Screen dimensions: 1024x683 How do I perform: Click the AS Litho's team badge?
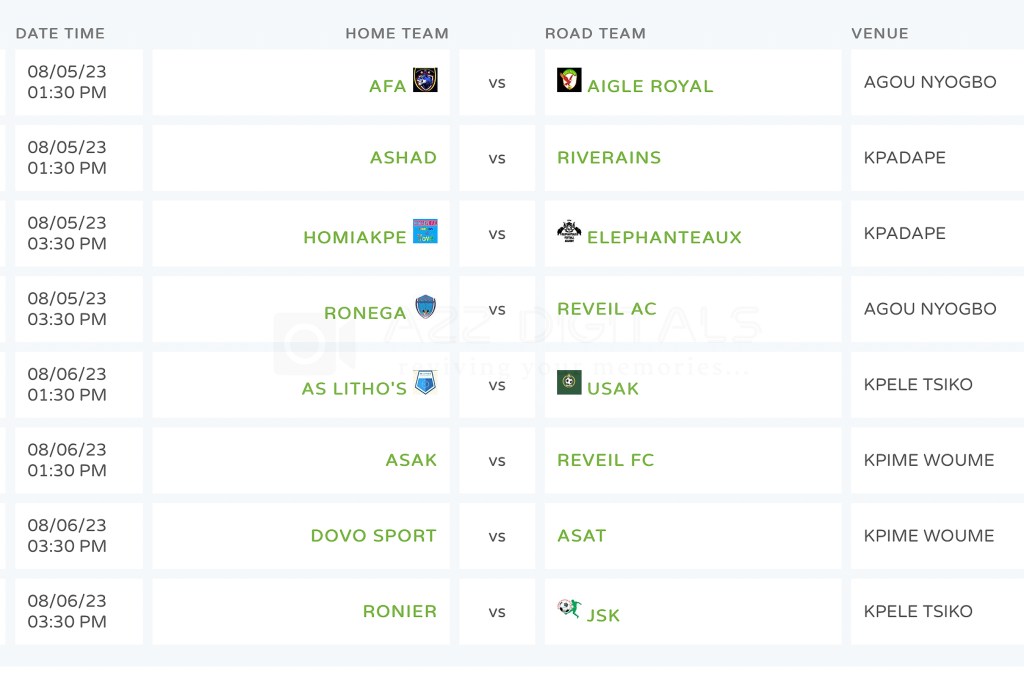tap(425, 382)
